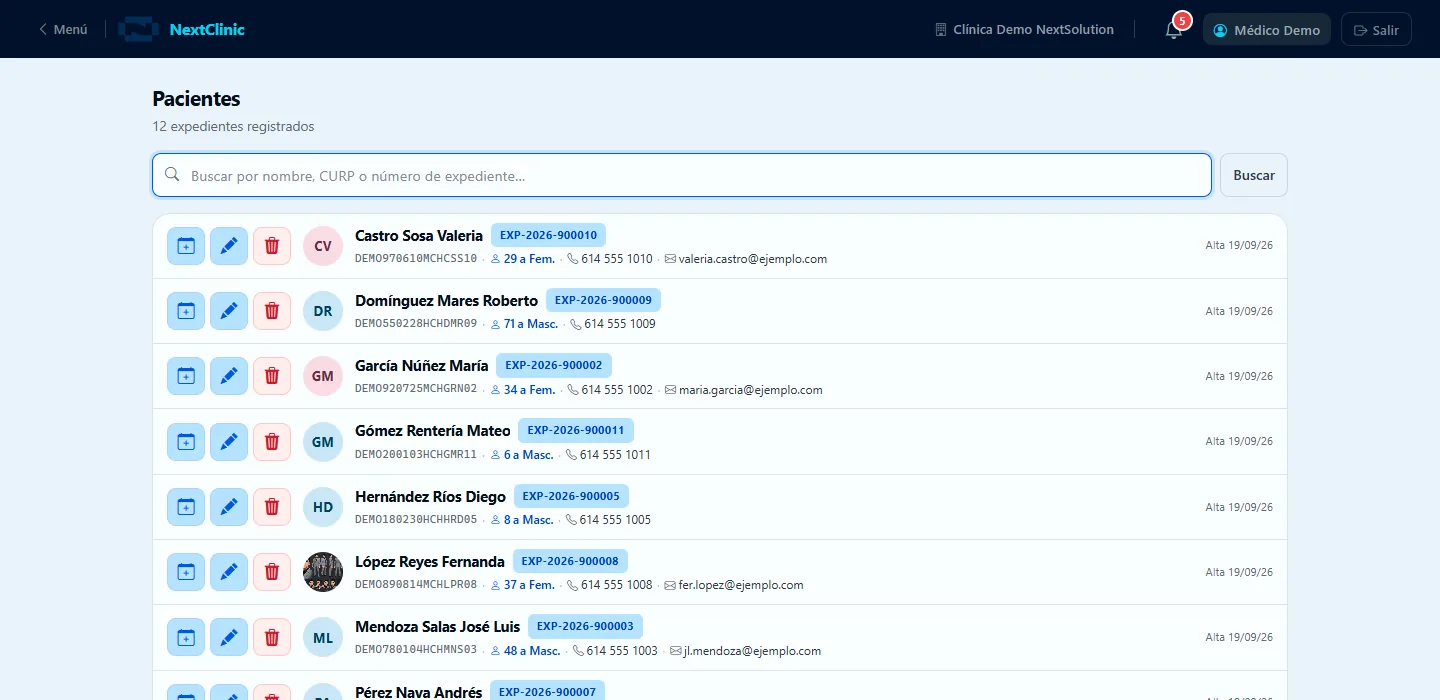Schedule appointment for García Núñez María
Screen dimensions: 1440x700
(x=186, y=376)
